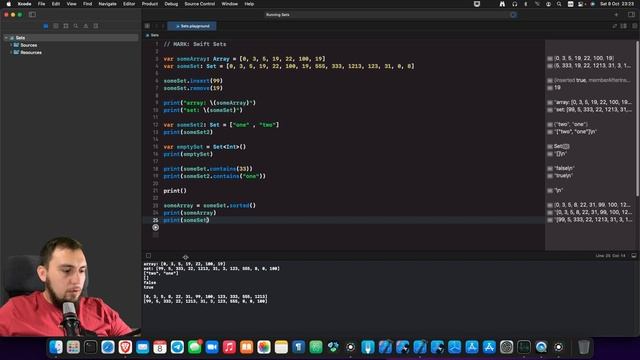Image resolution: width=640 pixels, height=360 pixels.
Task: Open the editor options lines icon
Action: (x=624, y=26)
